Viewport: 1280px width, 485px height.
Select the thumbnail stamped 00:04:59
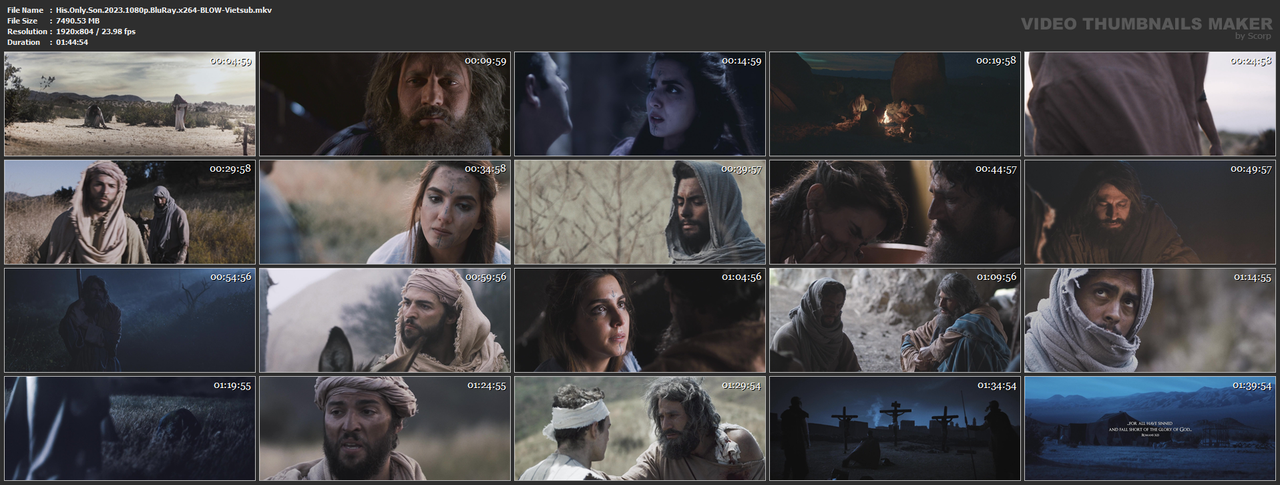point(130,104)
